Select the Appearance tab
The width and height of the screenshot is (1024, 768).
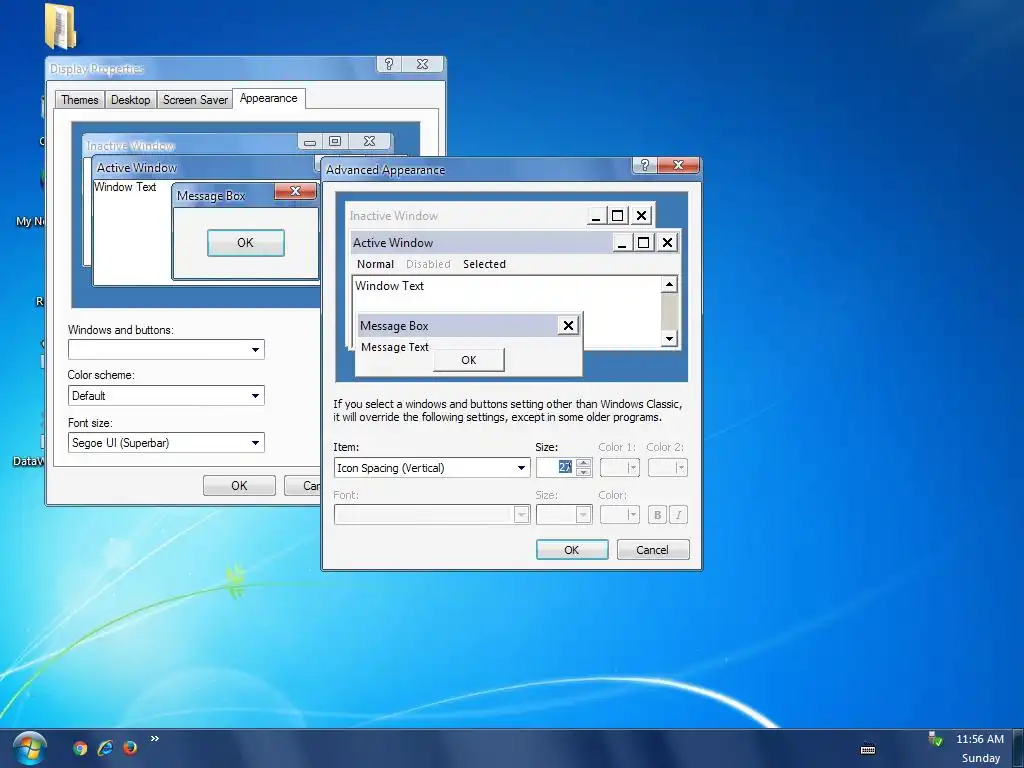[x=268, y=98]
